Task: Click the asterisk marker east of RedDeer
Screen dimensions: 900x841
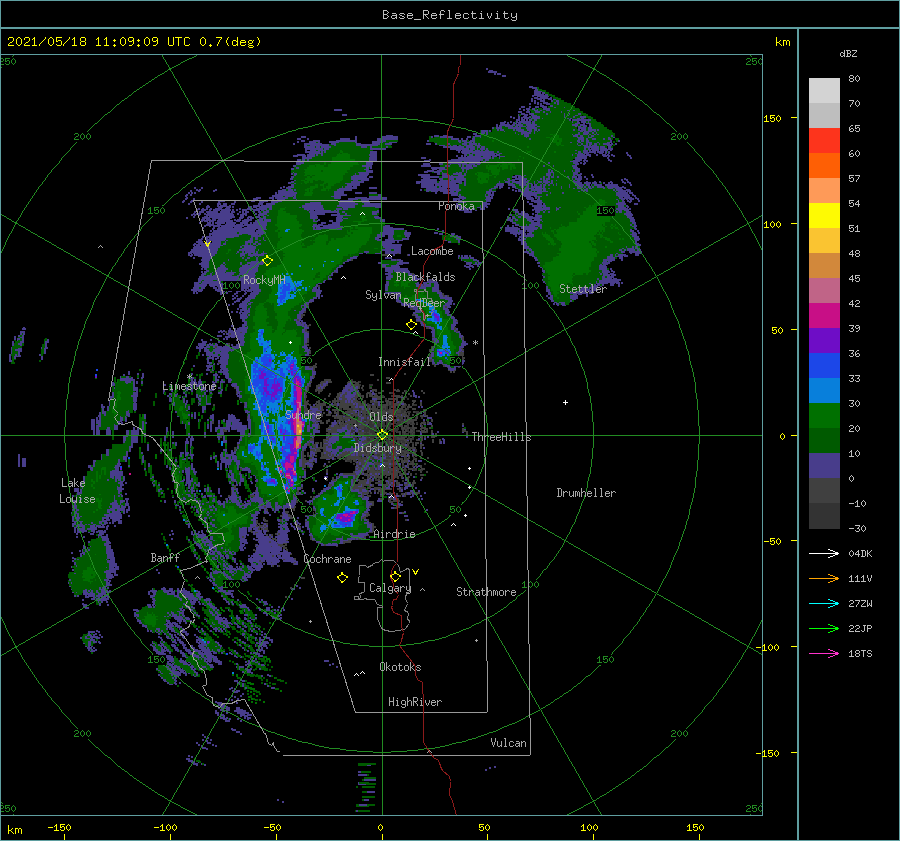Action: click(475, 343)
